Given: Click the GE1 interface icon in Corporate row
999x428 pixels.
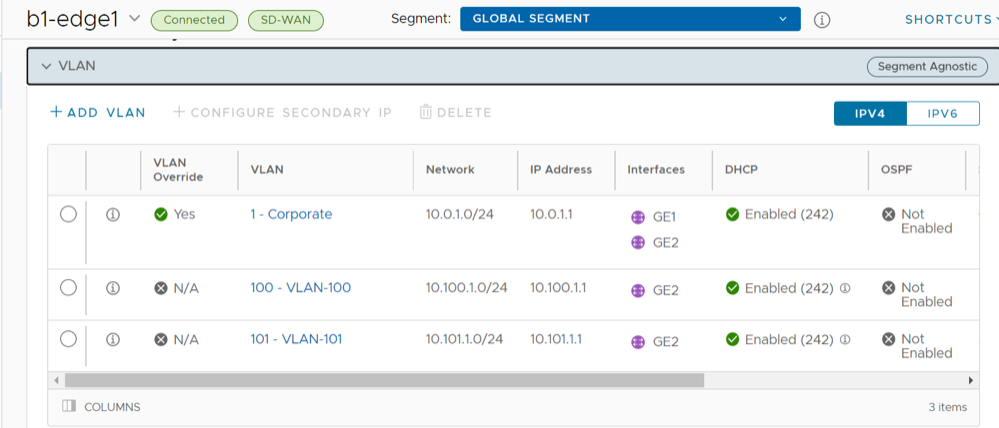Looking at the screenshot, I should pyautogui.click(x=638, y=217).
